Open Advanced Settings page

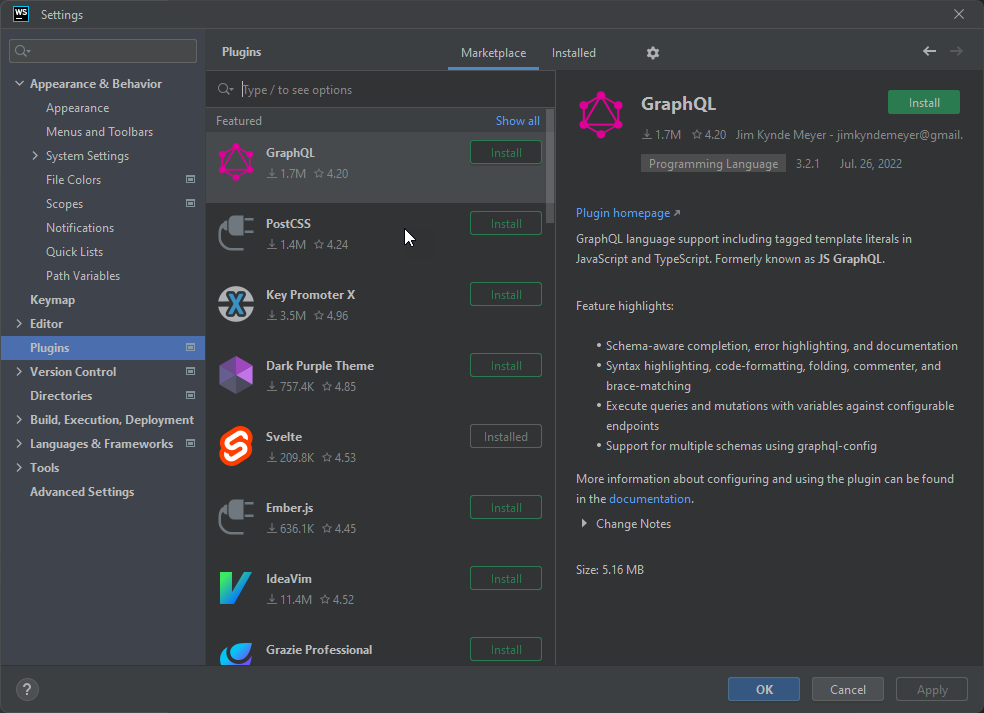point(82,492)
